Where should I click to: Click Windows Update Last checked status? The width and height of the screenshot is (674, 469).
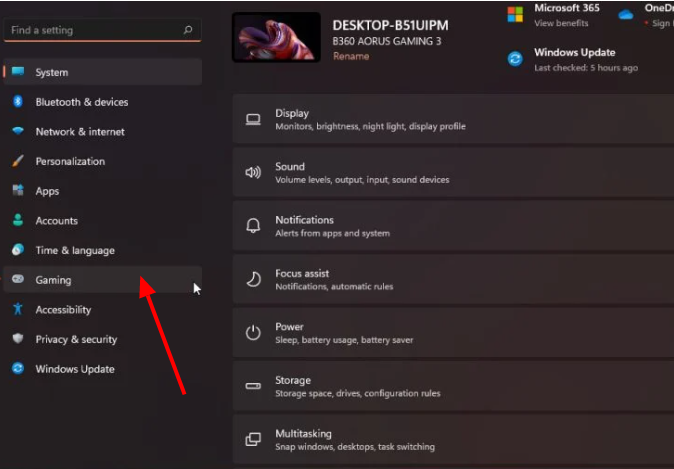586,67
